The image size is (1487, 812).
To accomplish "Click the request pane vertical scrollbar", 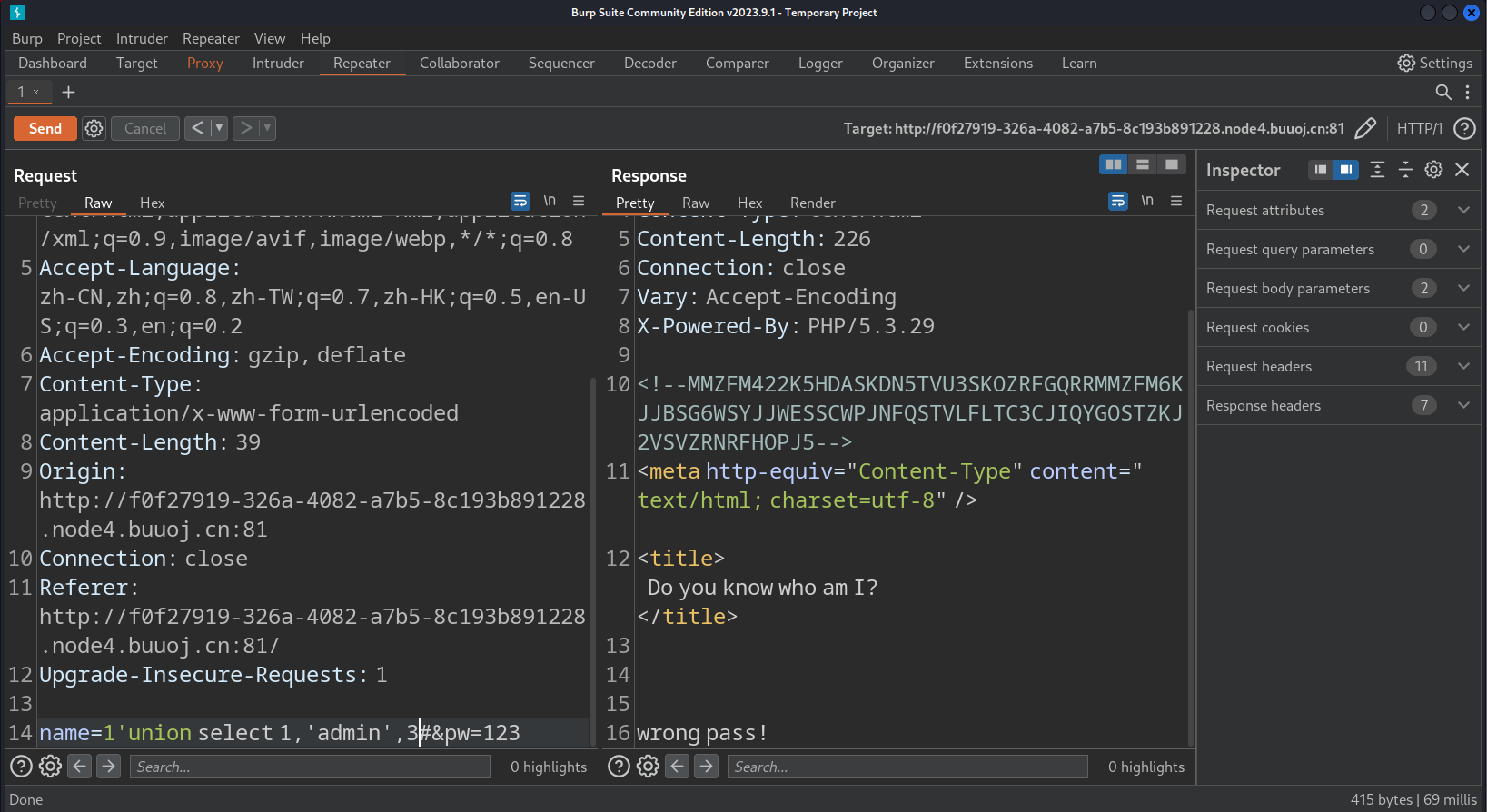I will pyautogui.click(x=592, y=561).
